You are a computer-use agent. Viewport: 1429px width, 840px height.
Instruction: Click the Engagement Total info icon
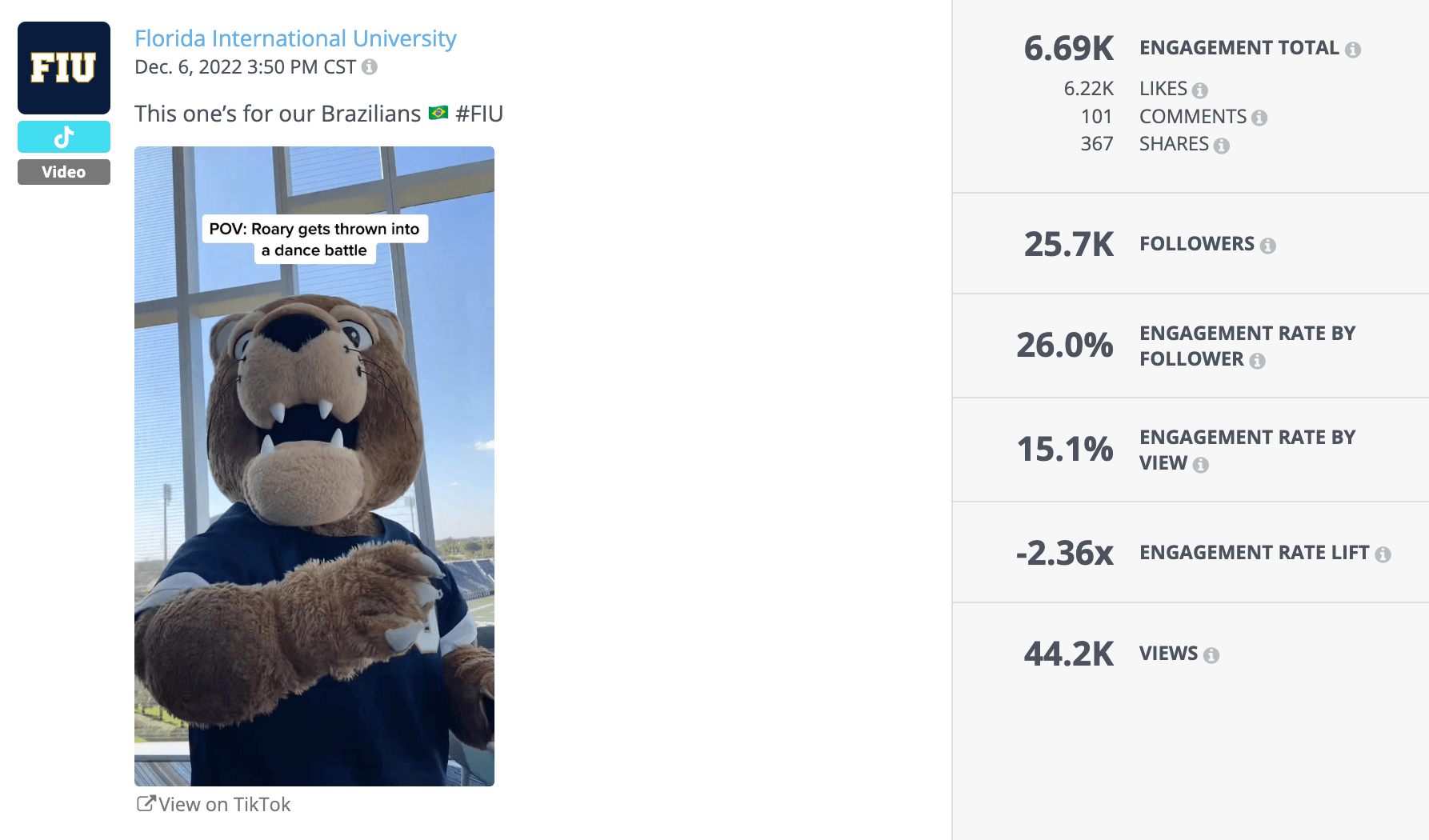click(x=1354, y=48)
